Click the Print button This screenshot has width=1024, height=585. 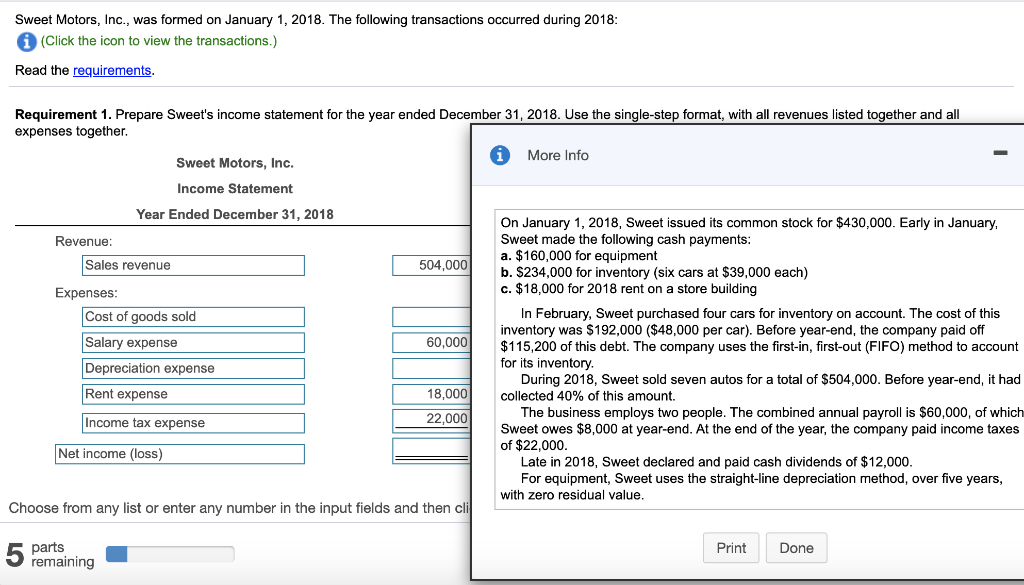click(730, 547)
